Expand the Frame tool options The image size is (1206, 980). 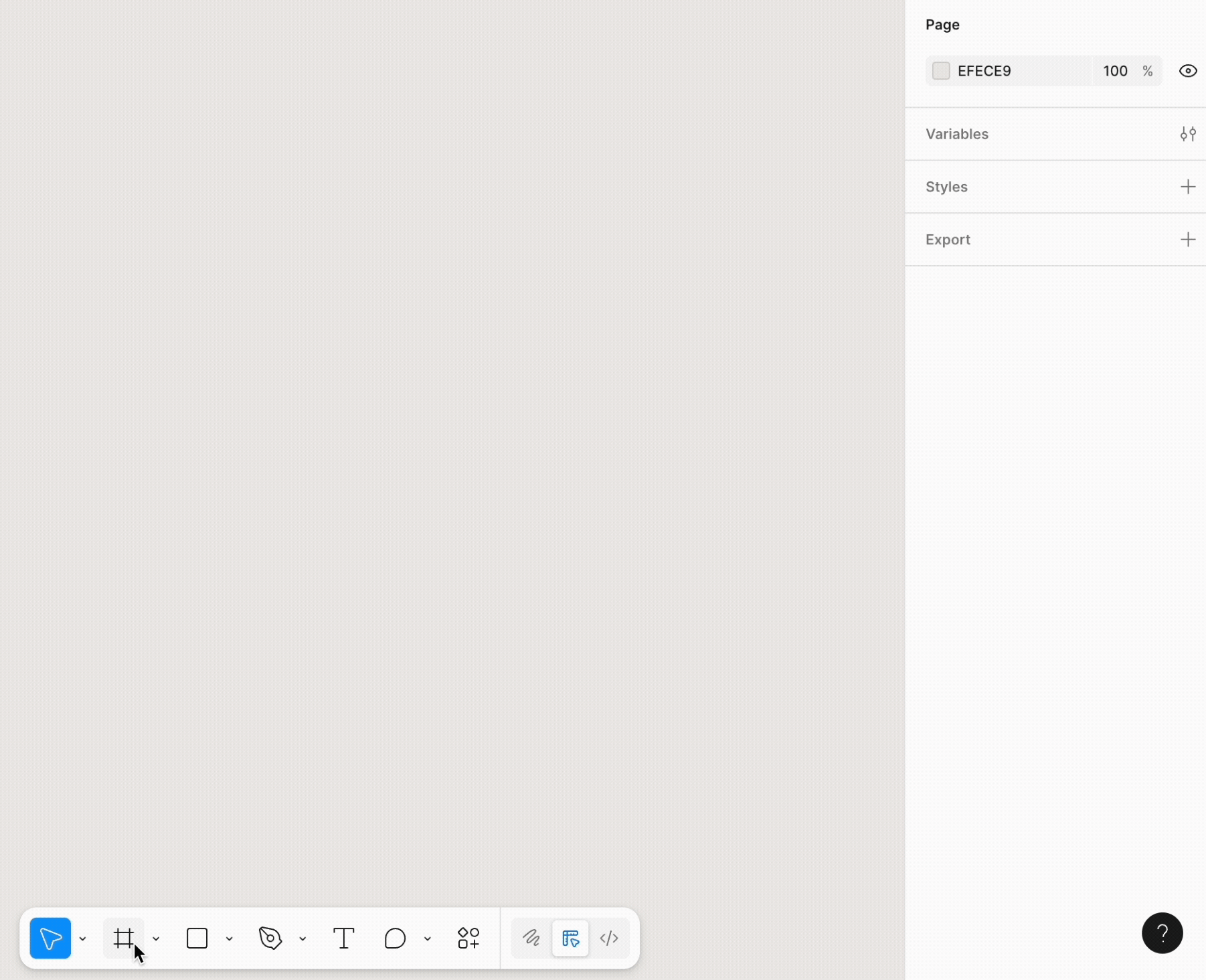click(156, 938)
